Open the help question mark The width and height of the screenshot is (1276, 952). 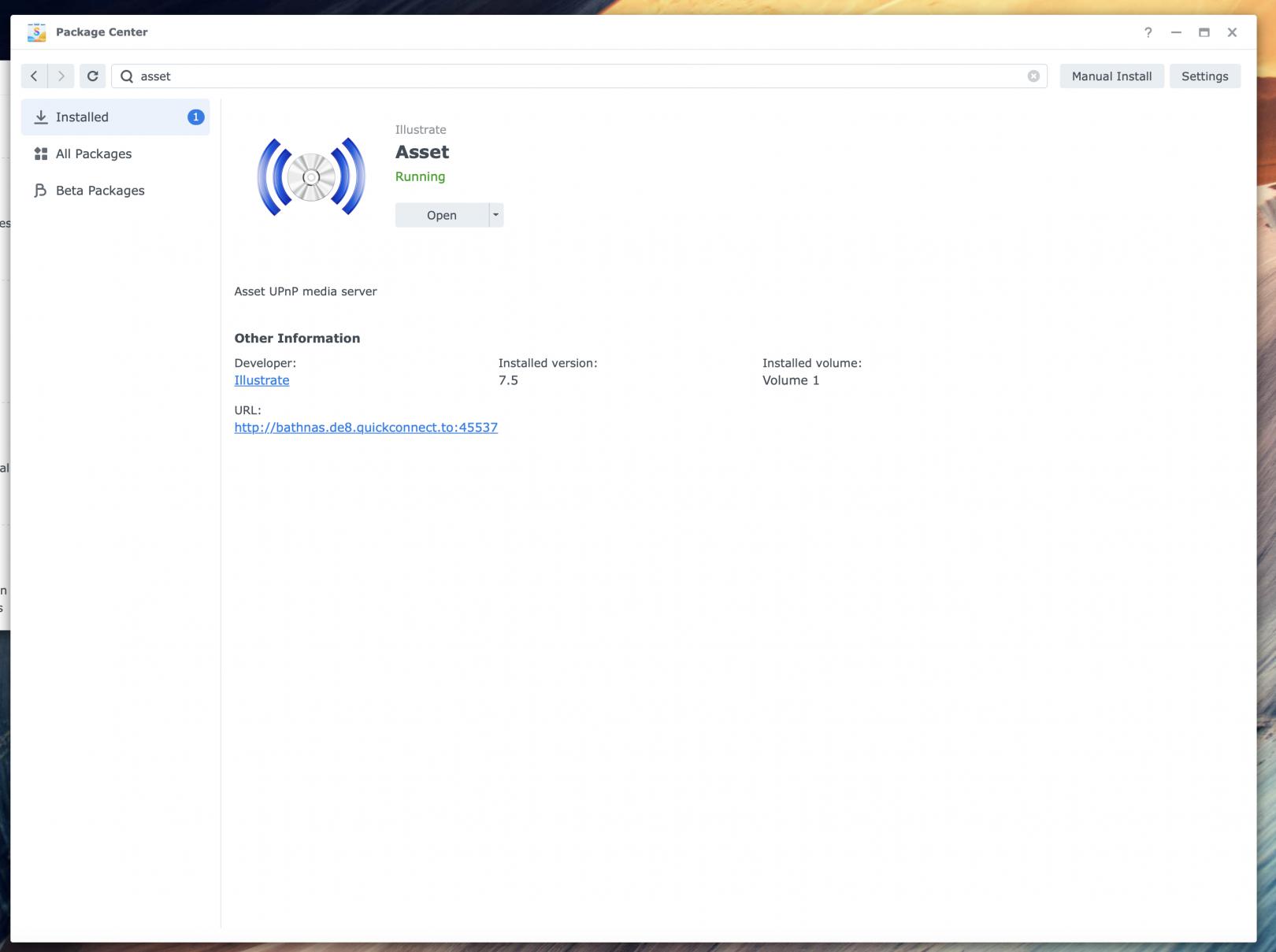click(x=1148, y=32)
